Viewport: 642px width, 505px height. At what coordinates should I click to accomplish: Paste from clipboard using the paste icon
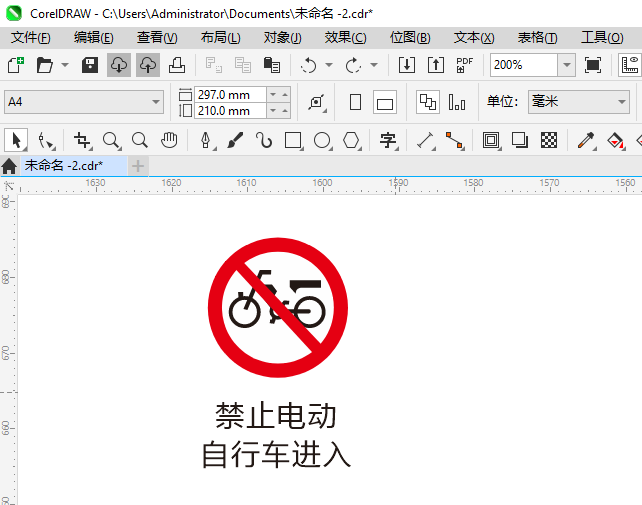click(x=271, y=65)
